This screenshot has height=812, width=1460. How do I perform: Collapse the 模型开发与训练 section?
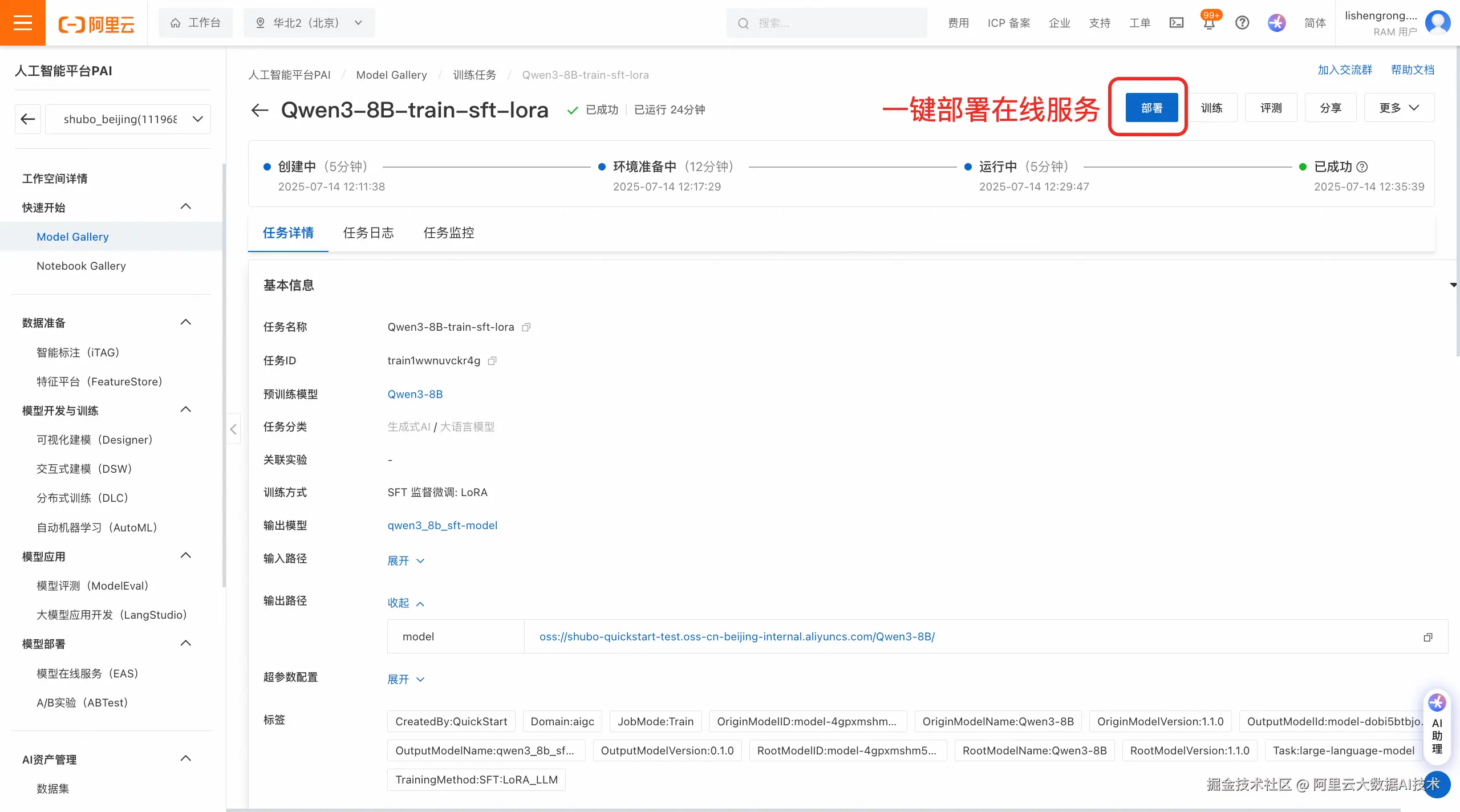click(x=186, y=409)
